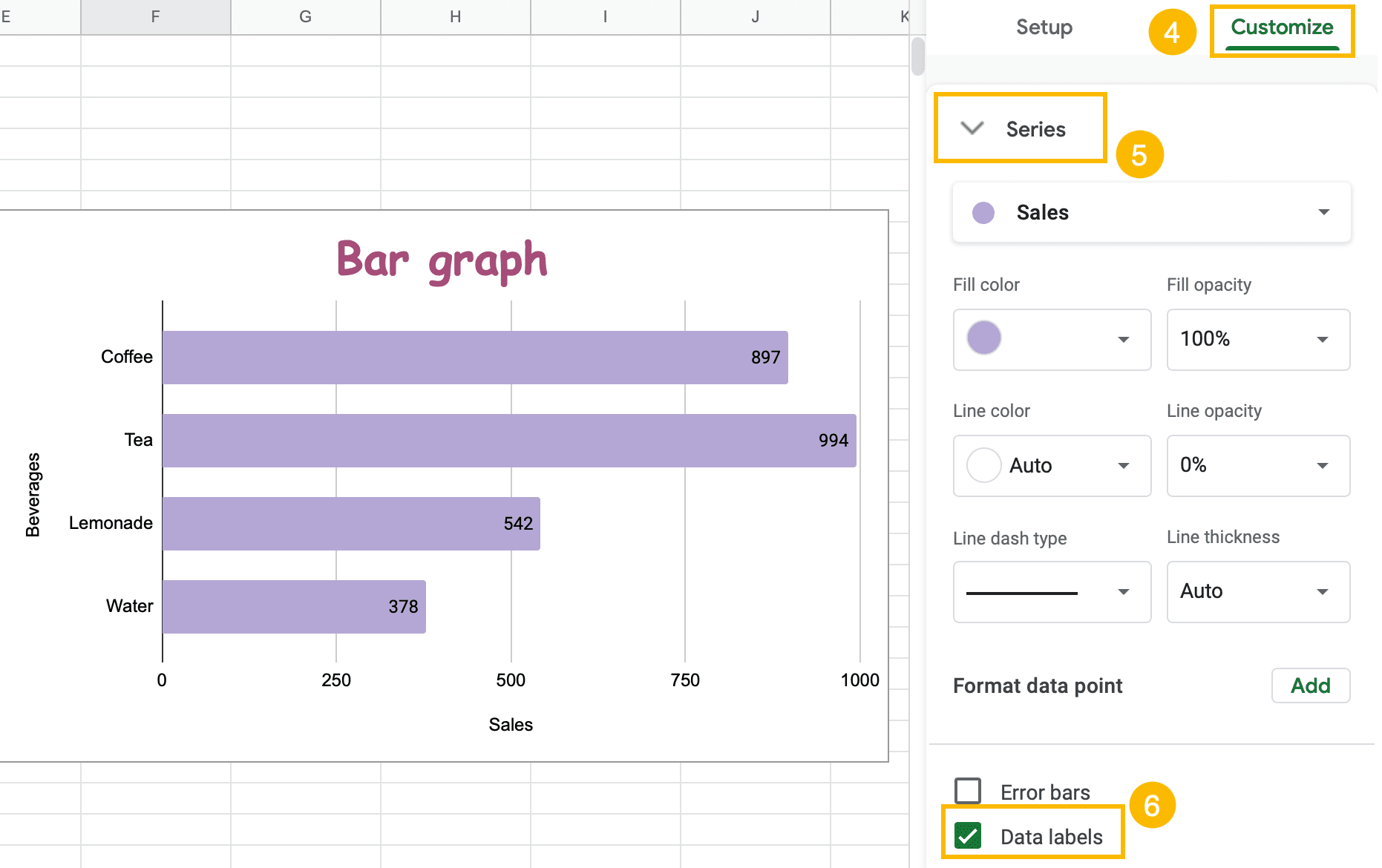This screenshot has height=868, width=1382.
Task: Select column header F
Action: 154,16
